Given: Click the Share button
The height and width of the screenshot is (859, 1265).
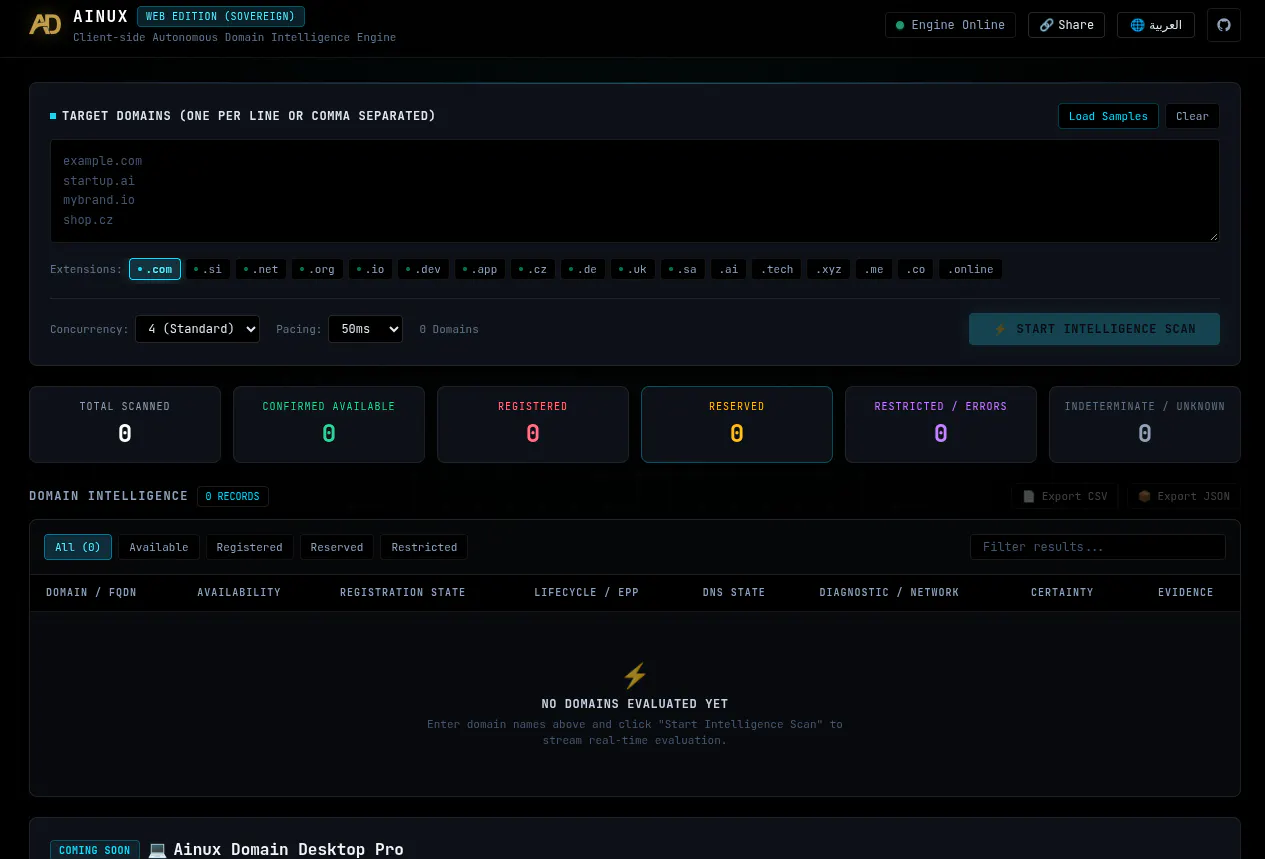Looking at the screenshot, I should click(1066, 25).
